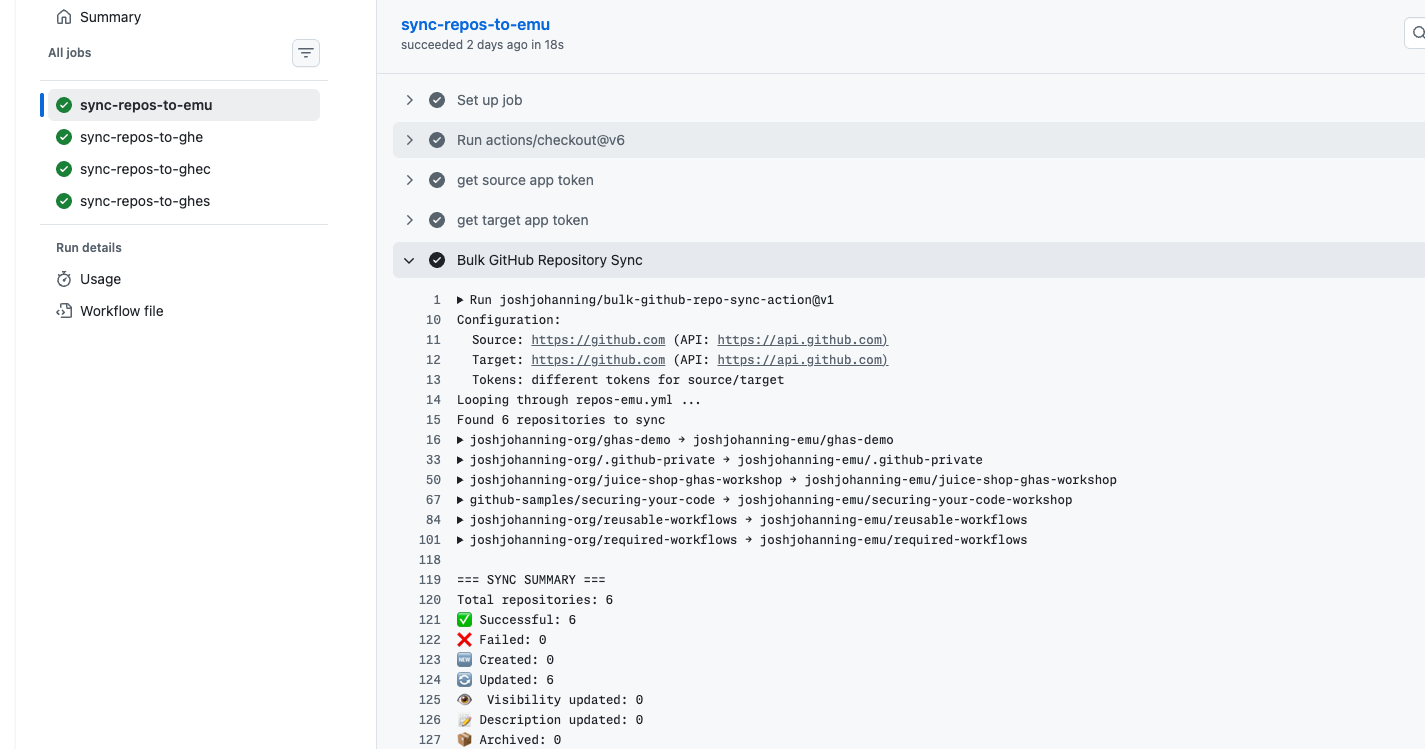Click the checkmark on Run actions/checkout@v6 step

[437, 140]
